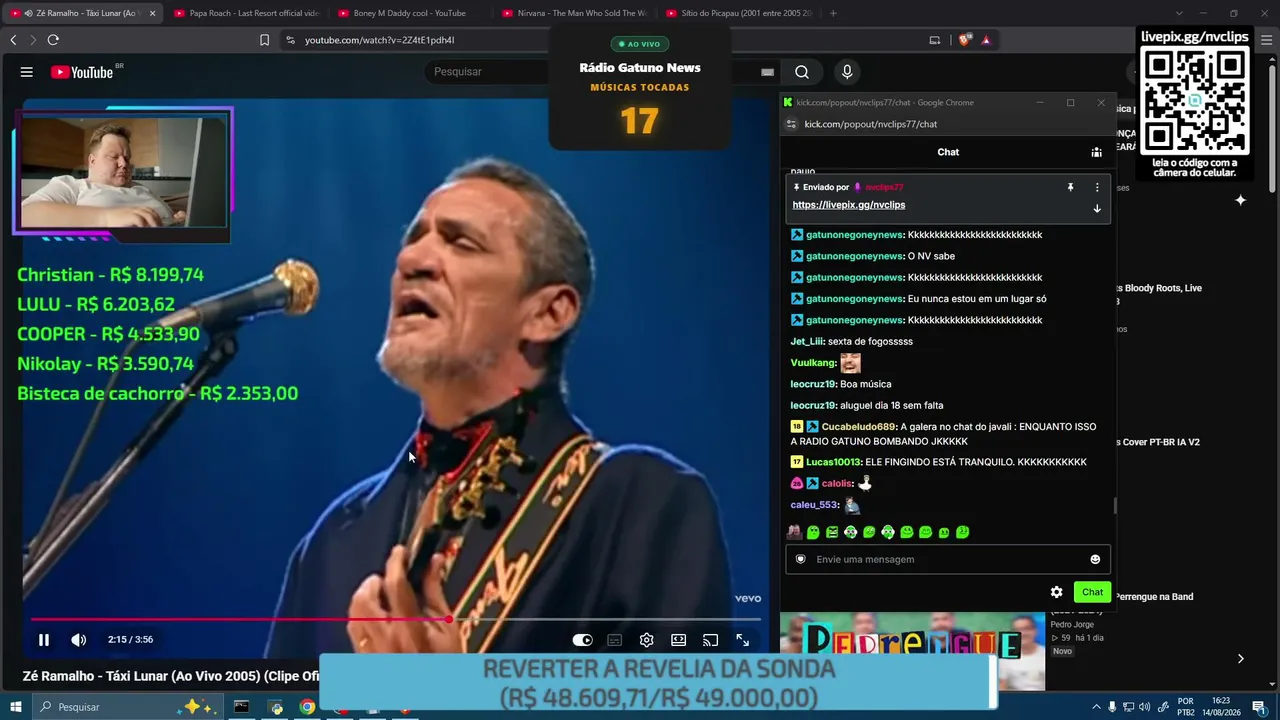Open the Brave Rewards triangle icon

[986, 40]
